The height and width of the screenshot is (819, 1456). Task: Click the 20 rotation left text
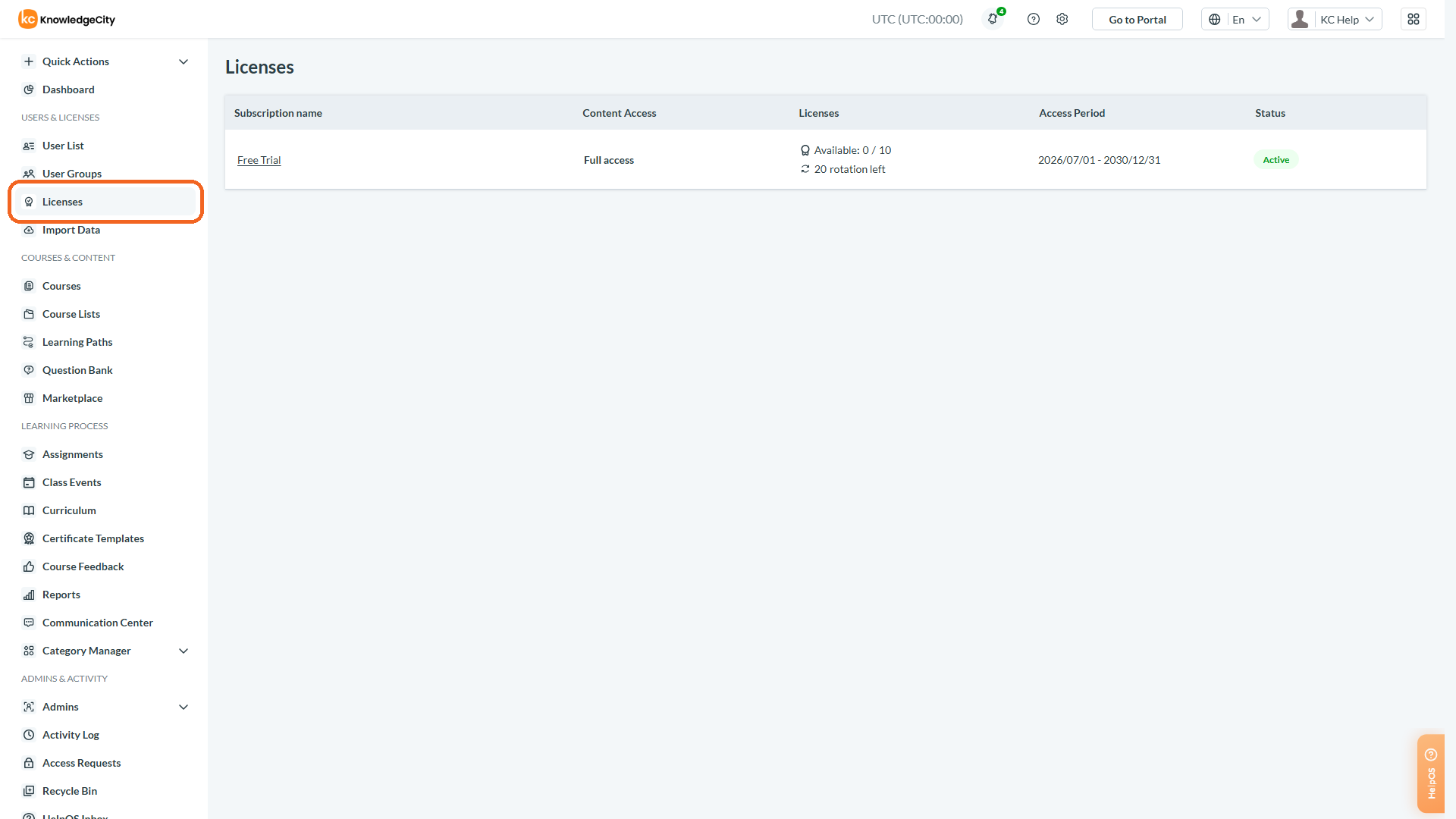click(849, 169)
